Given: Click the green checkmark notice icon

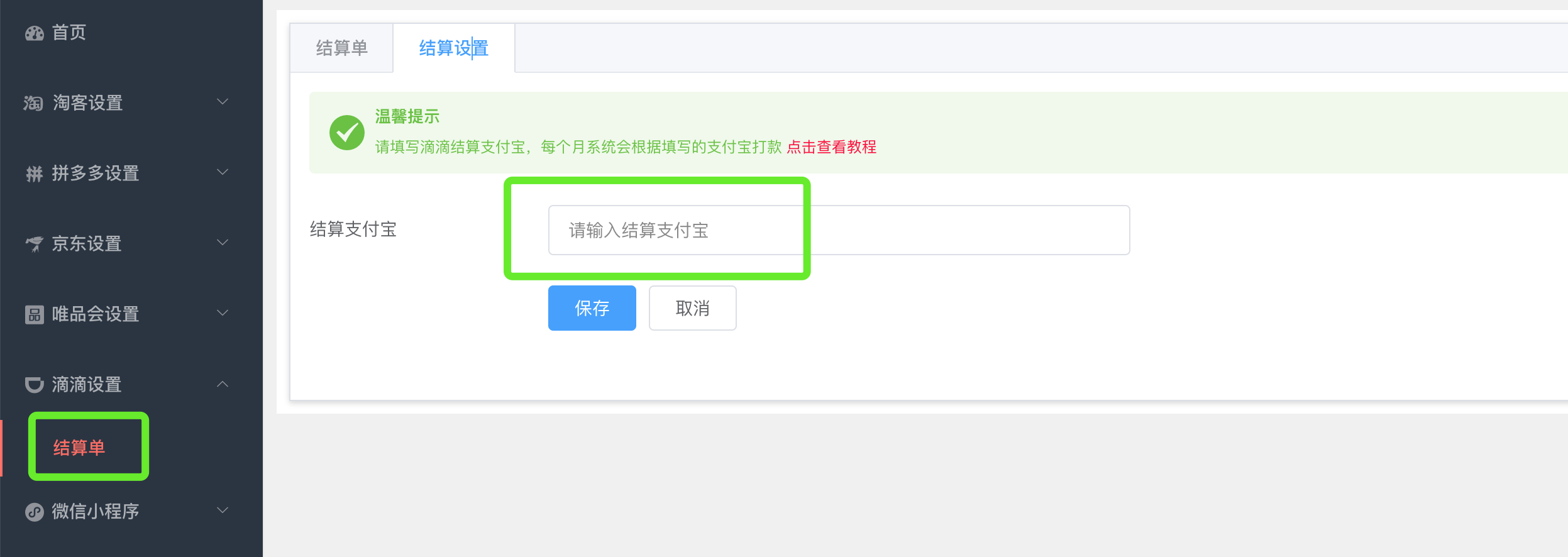Looking at the screenshot, I should pos(347,133).
